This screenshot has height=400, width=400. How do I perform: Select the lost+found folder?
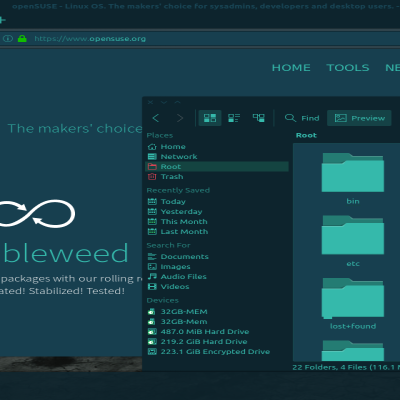353,303
